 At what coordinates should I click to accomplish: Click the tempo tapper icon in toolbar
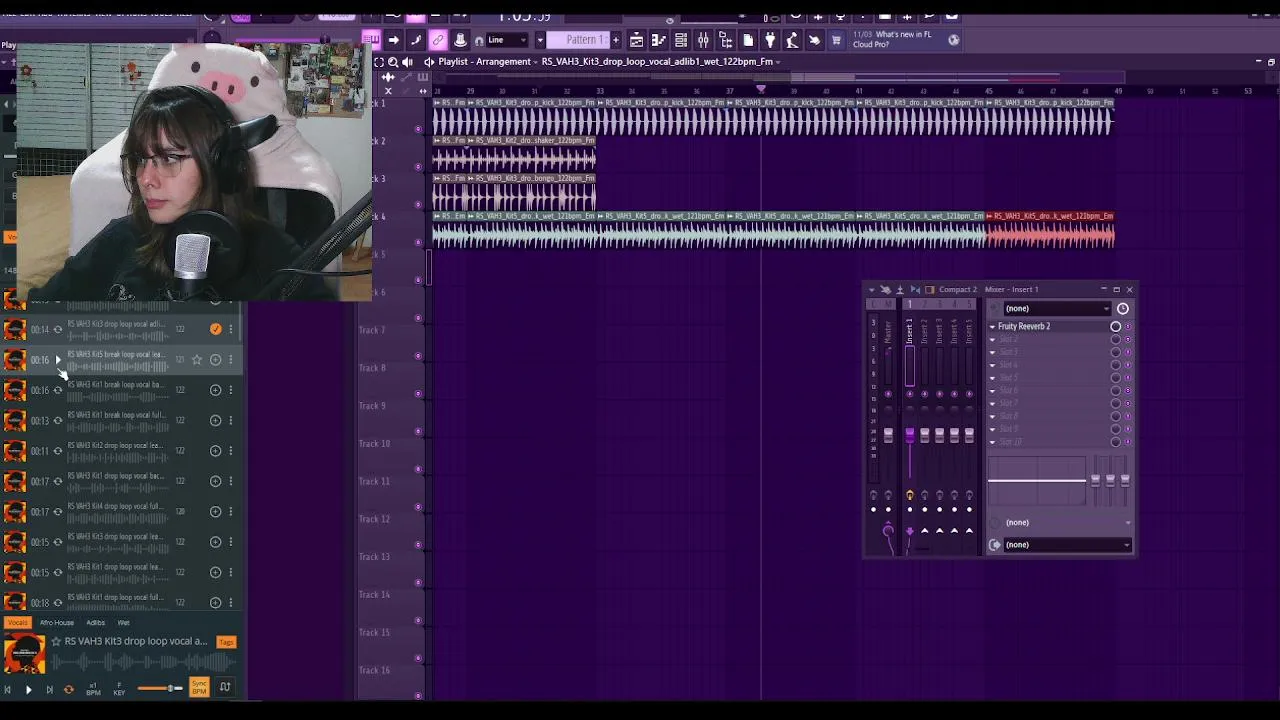pos(792,40)
